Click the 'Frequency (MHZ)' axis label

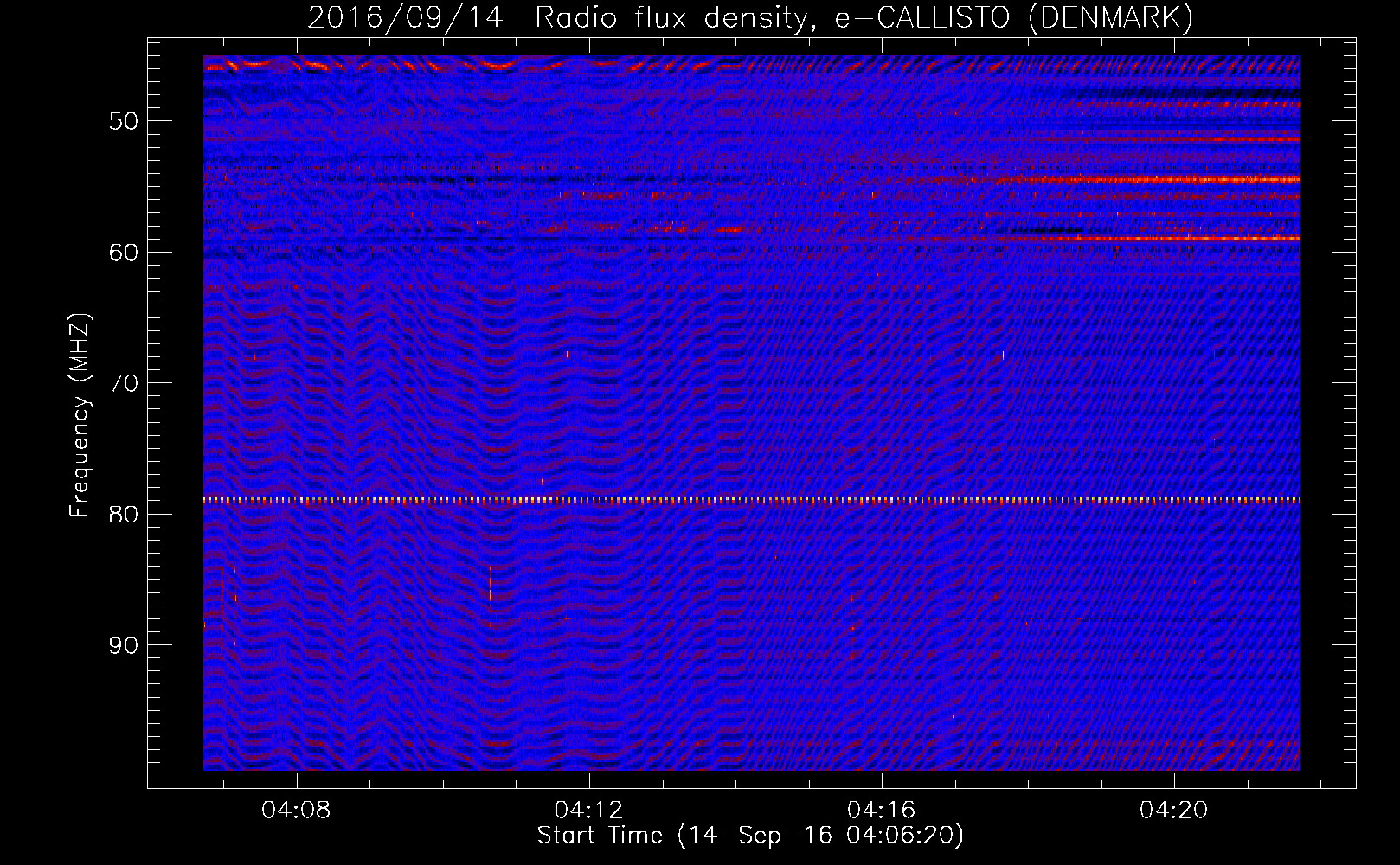[80, 414]
